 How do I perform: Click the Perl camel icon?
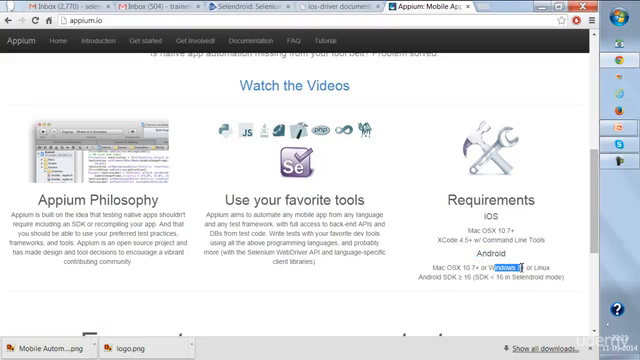pyautogui.click(x=364, y=130)
